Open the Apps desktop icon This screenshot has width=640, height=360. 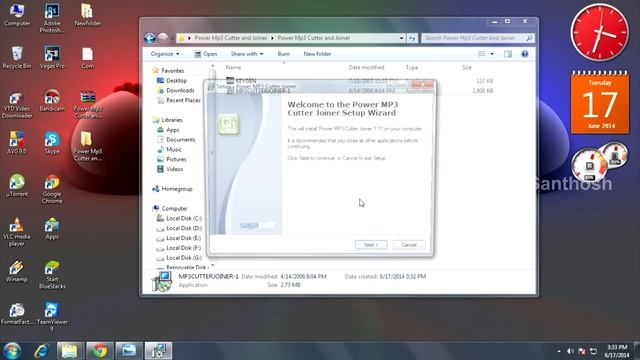(x=52, y=228)
